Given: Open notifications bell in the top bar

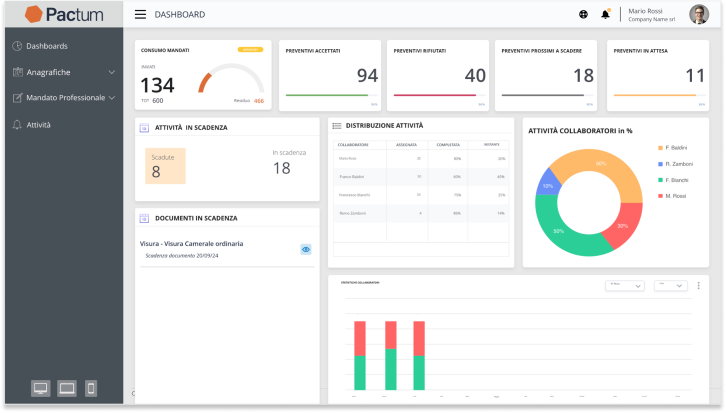Looking at the screenshot, I should pyautogui.click(x=605, y=14).
